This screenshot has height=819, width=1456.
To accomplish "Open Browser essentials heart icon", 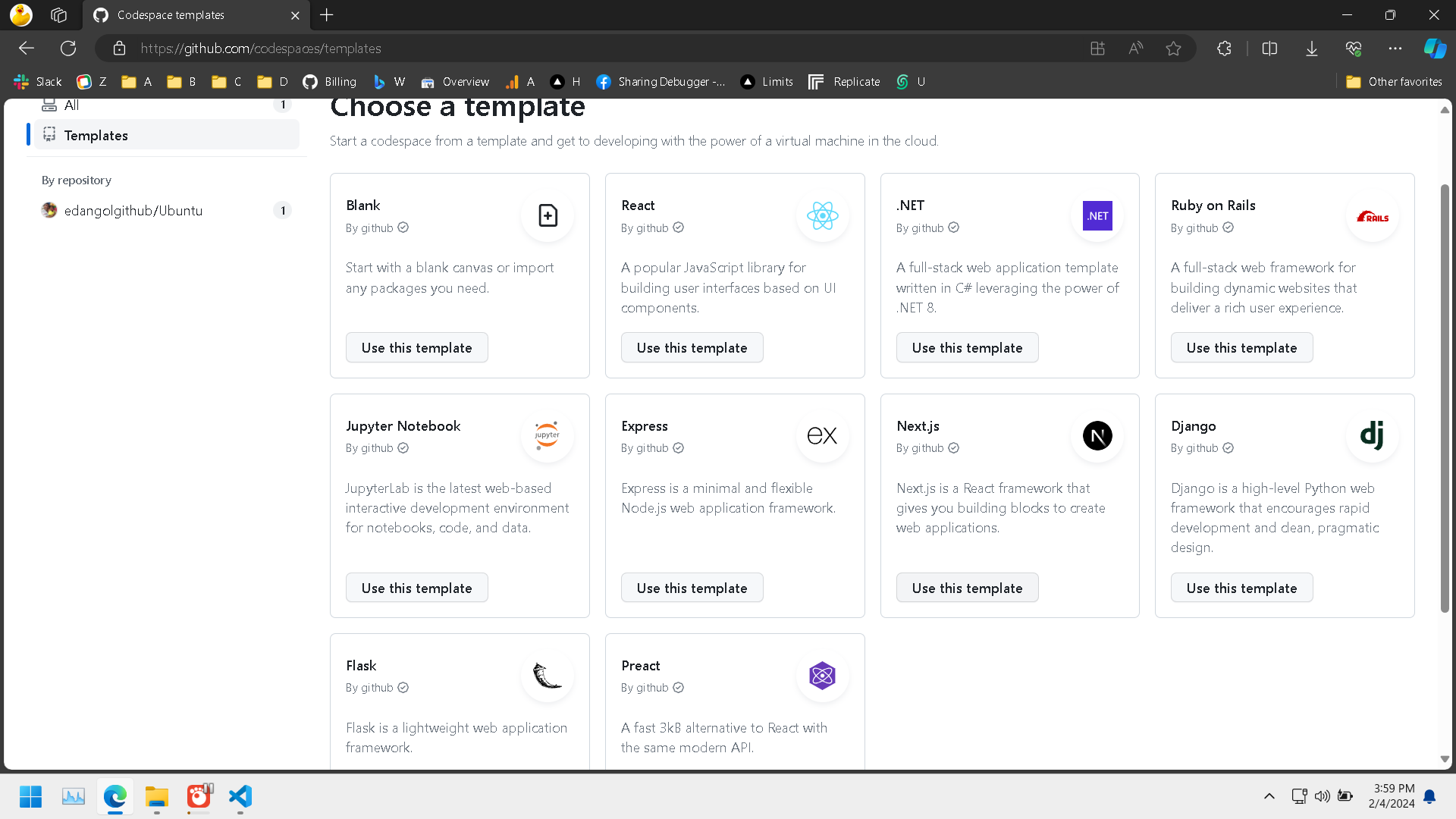I will click(x=1354, y=49).
